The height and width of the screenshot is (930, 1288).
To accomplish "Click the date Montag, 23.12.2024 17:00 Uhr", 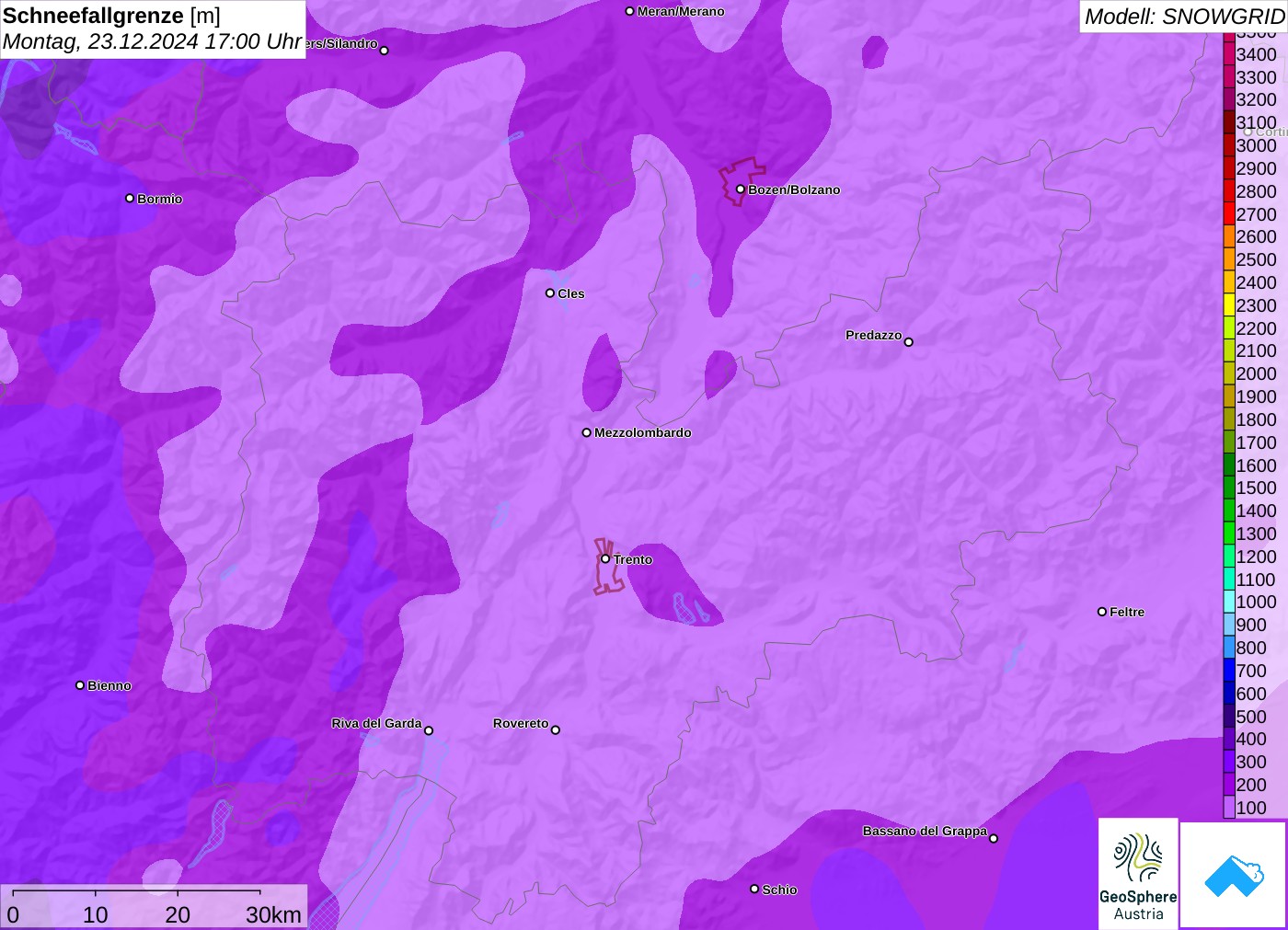I will click(152, 41).
